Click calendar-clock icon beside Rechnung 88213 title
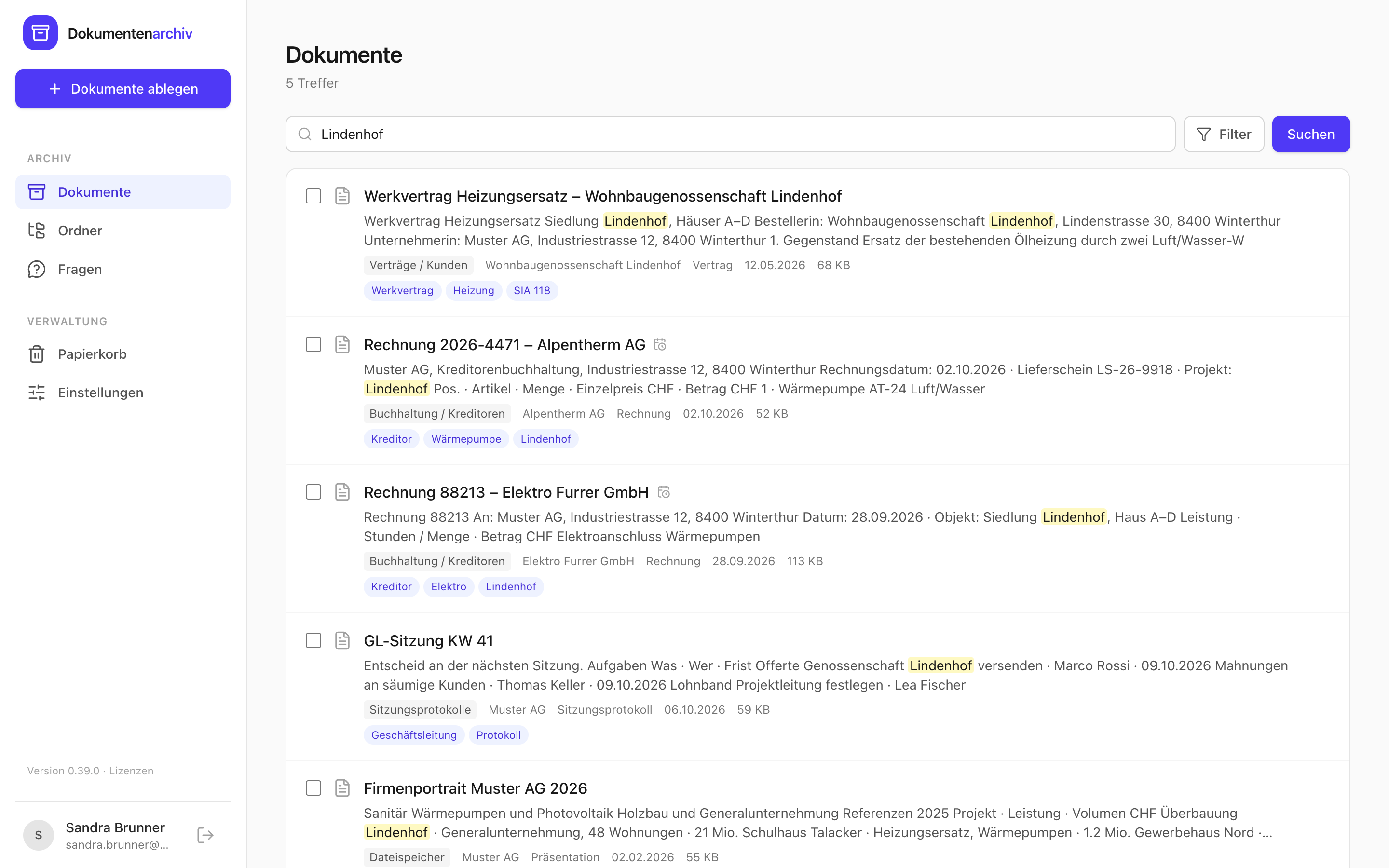 pos(664,492)
